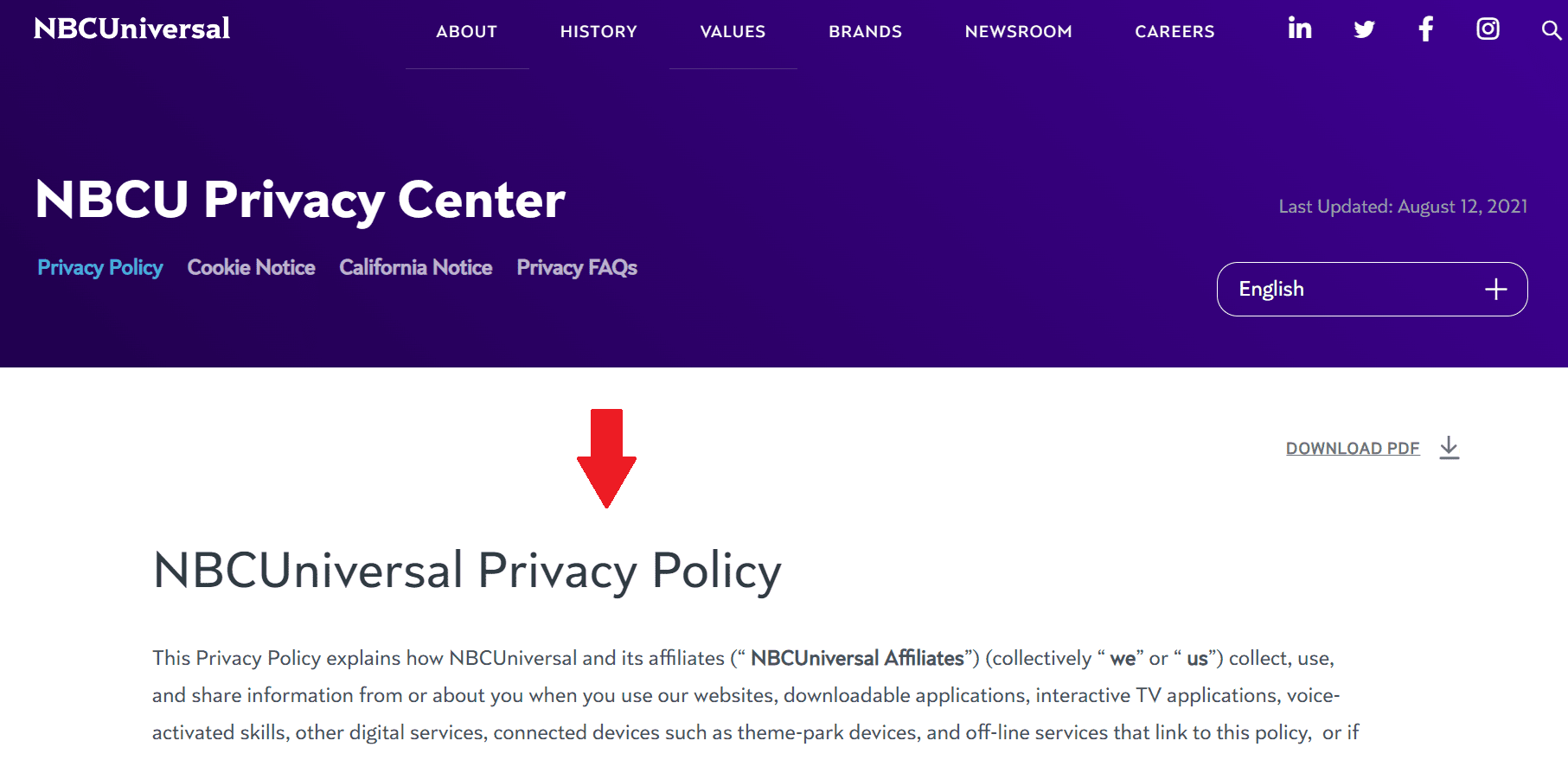Image resolution: width=1568 pixels, height=760 pixels.
Task: Visit the Facebook icon link
Action: point(1426,29)
